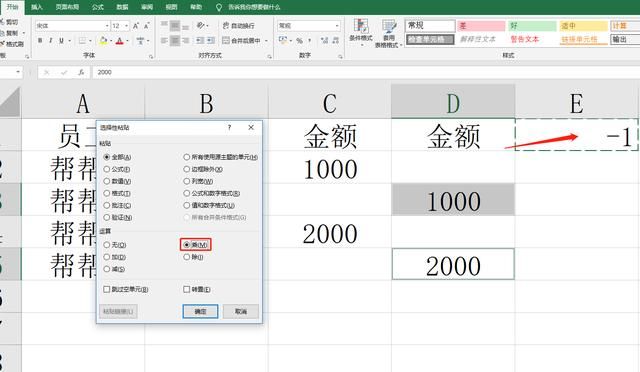This screenshot has width=640, height=372.
Task: Click the red Font Color icon
Action: pyautogui.click(x=119, y=40)
